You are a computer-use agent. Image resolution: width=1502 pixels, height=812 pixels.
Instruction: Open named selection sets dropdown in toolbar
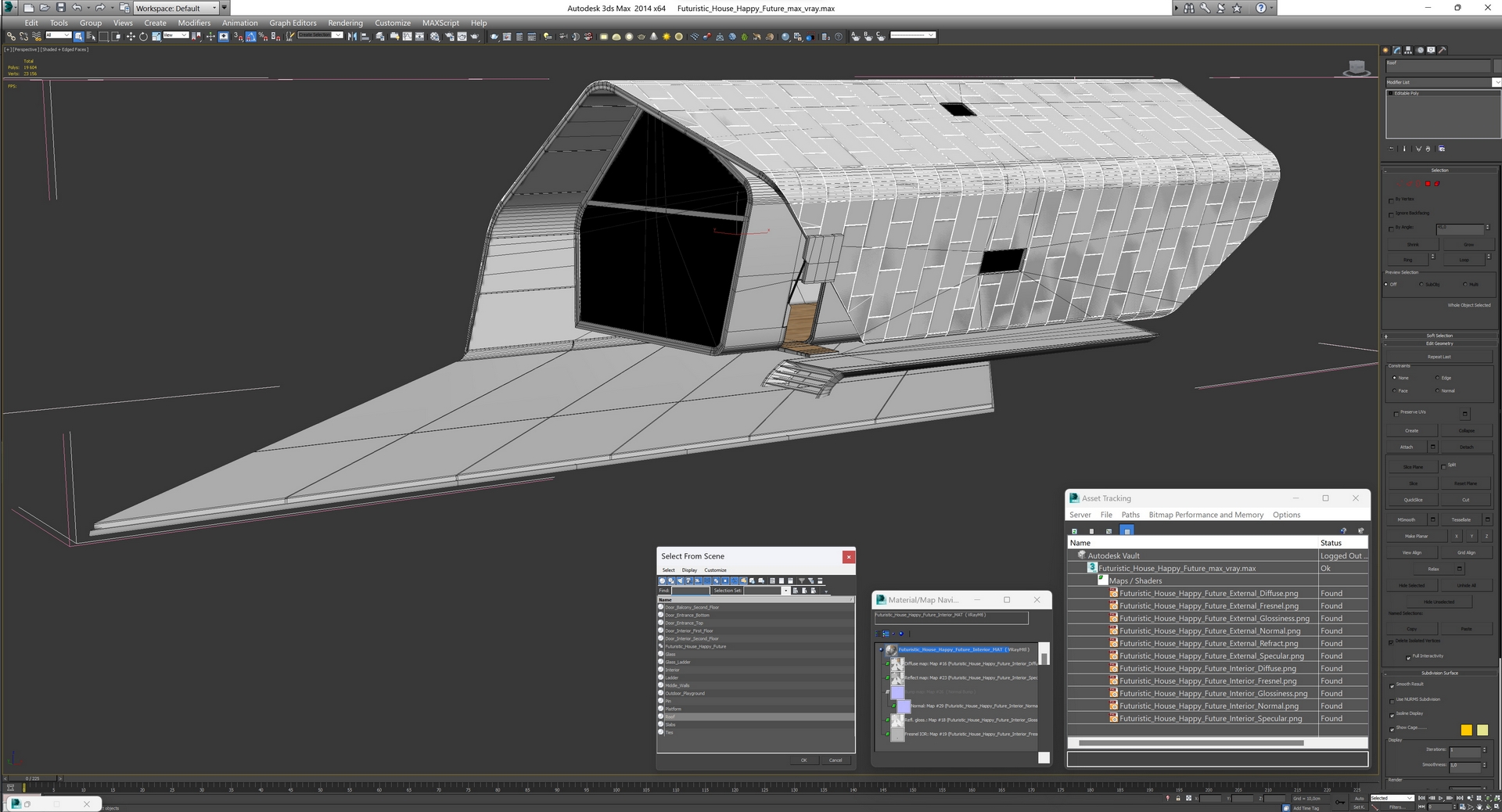click(320, 35)
